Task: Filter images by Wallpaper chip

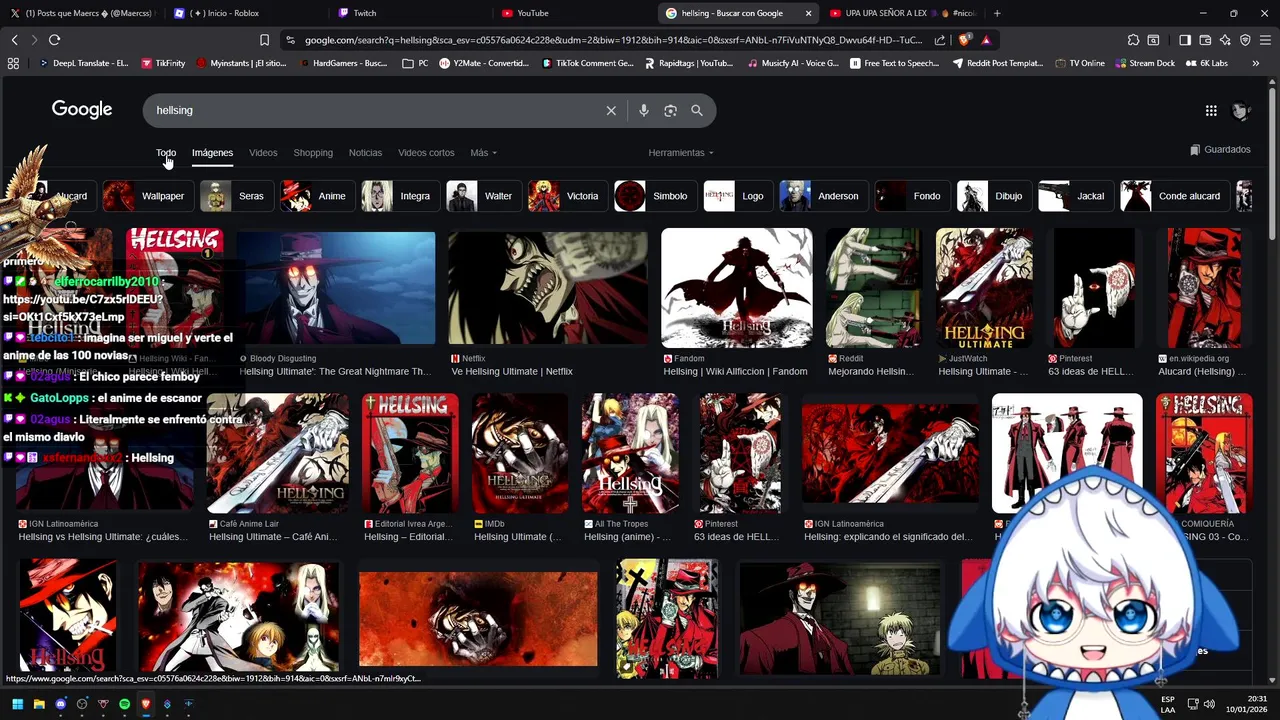Action: click(147, 196)
